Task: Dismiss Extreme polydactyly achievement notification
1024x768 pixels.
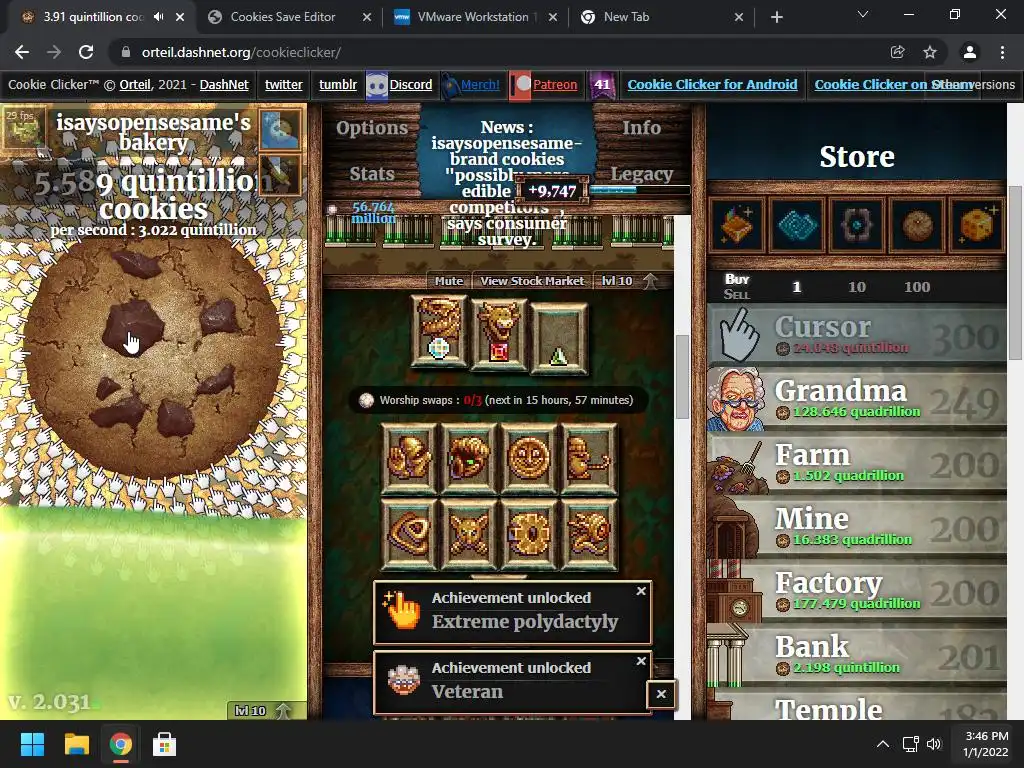Action: tap(641, 591)
